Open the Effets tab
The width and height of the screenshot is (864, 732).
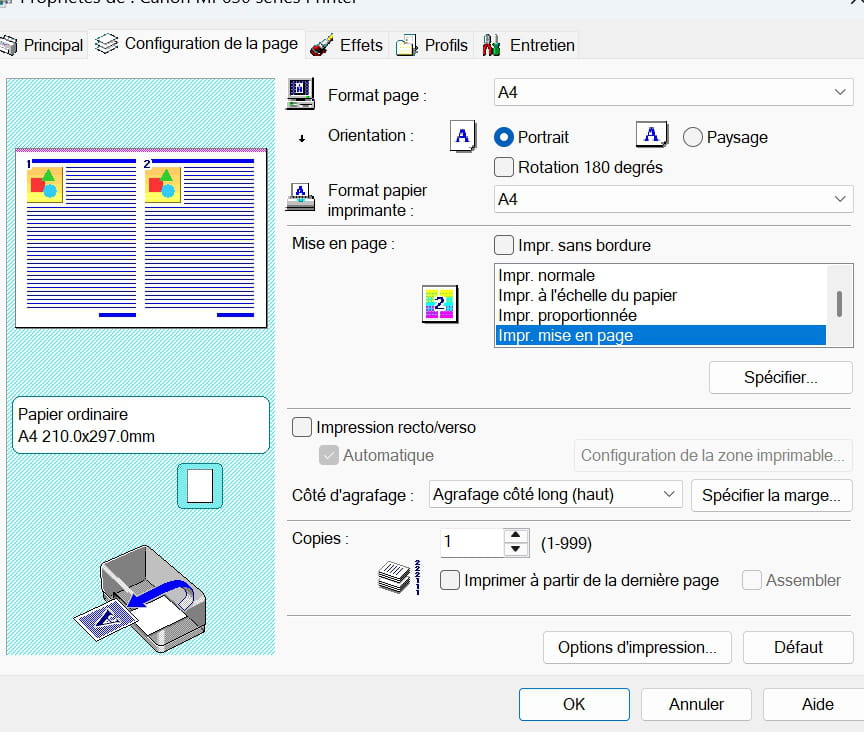coord(346,45)
